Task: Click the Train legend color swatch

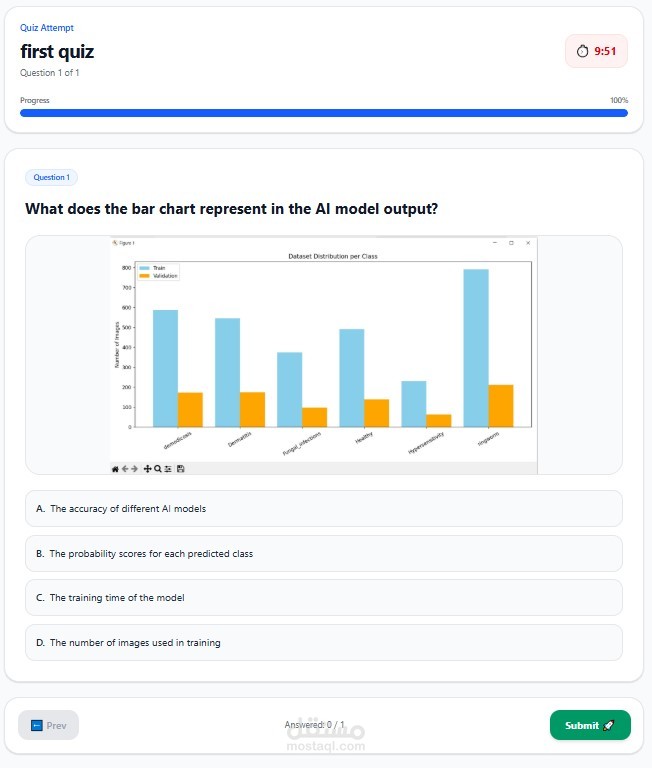Action: (145, 268)
